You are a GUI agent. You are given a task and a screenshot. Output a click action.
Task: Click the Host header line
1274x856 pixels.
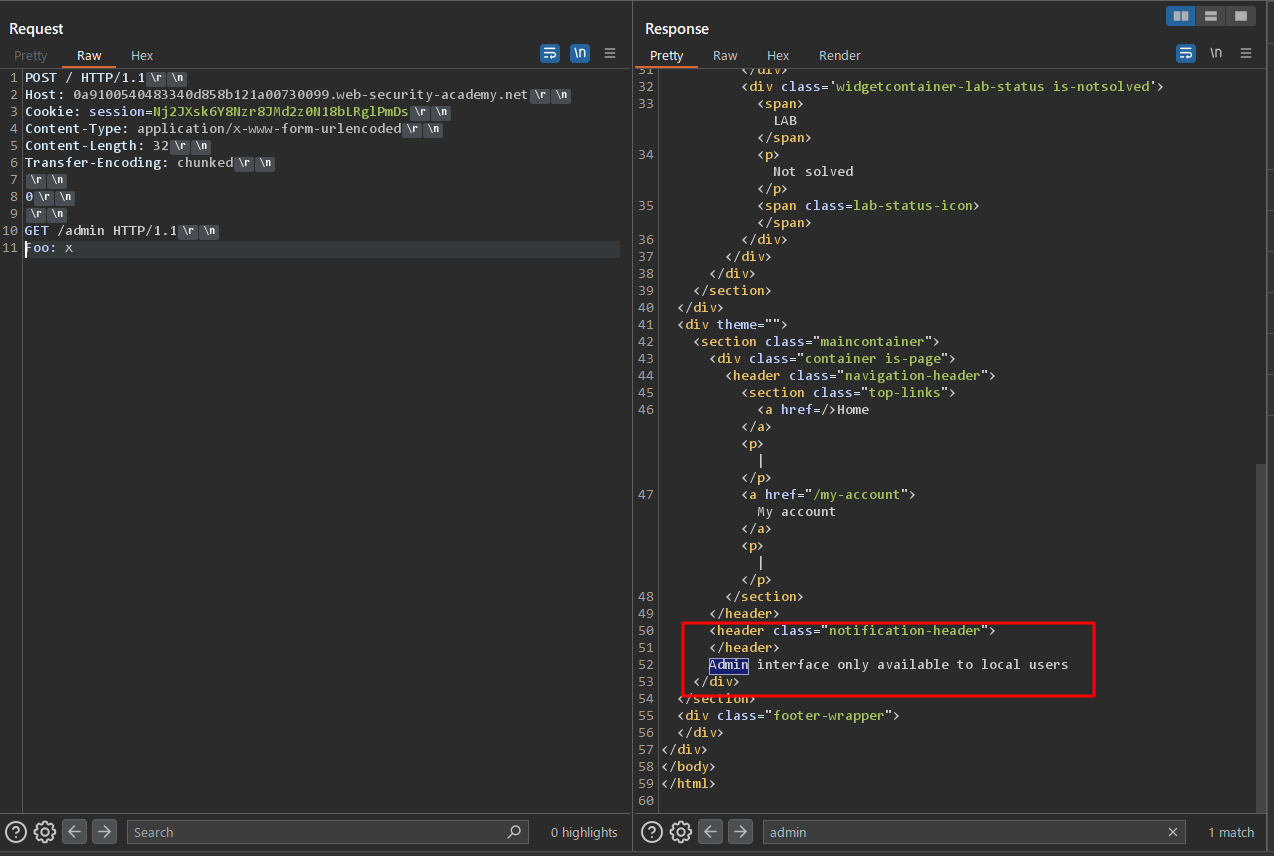coord(297,94)
